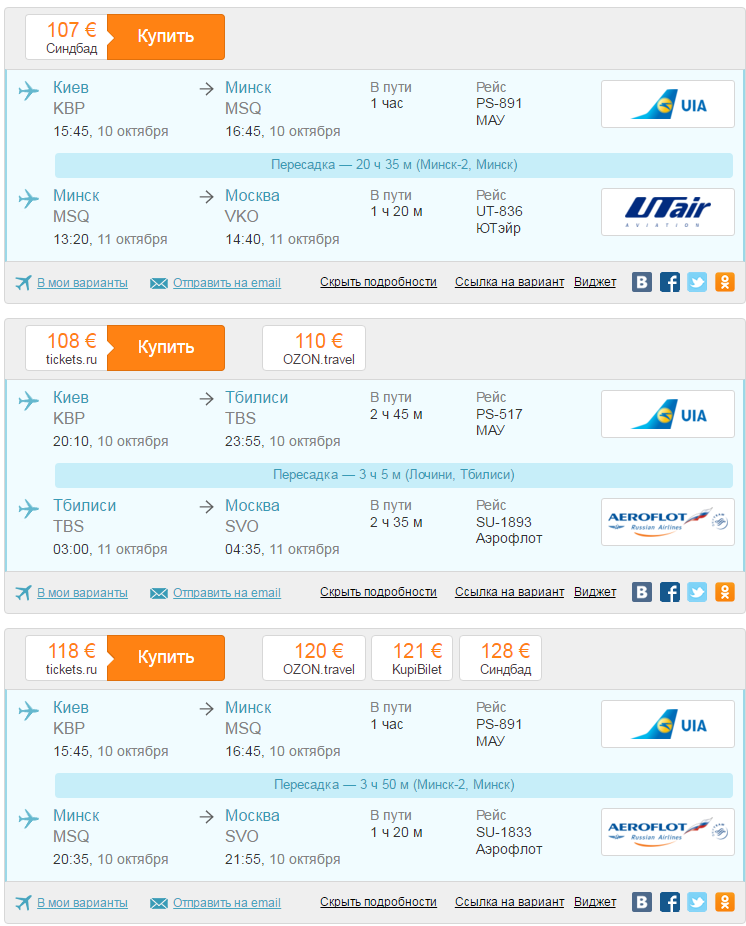Share 107 € Sindbad flight on Facebook
This screenshot has width=746, height=926.
point(670,282)
